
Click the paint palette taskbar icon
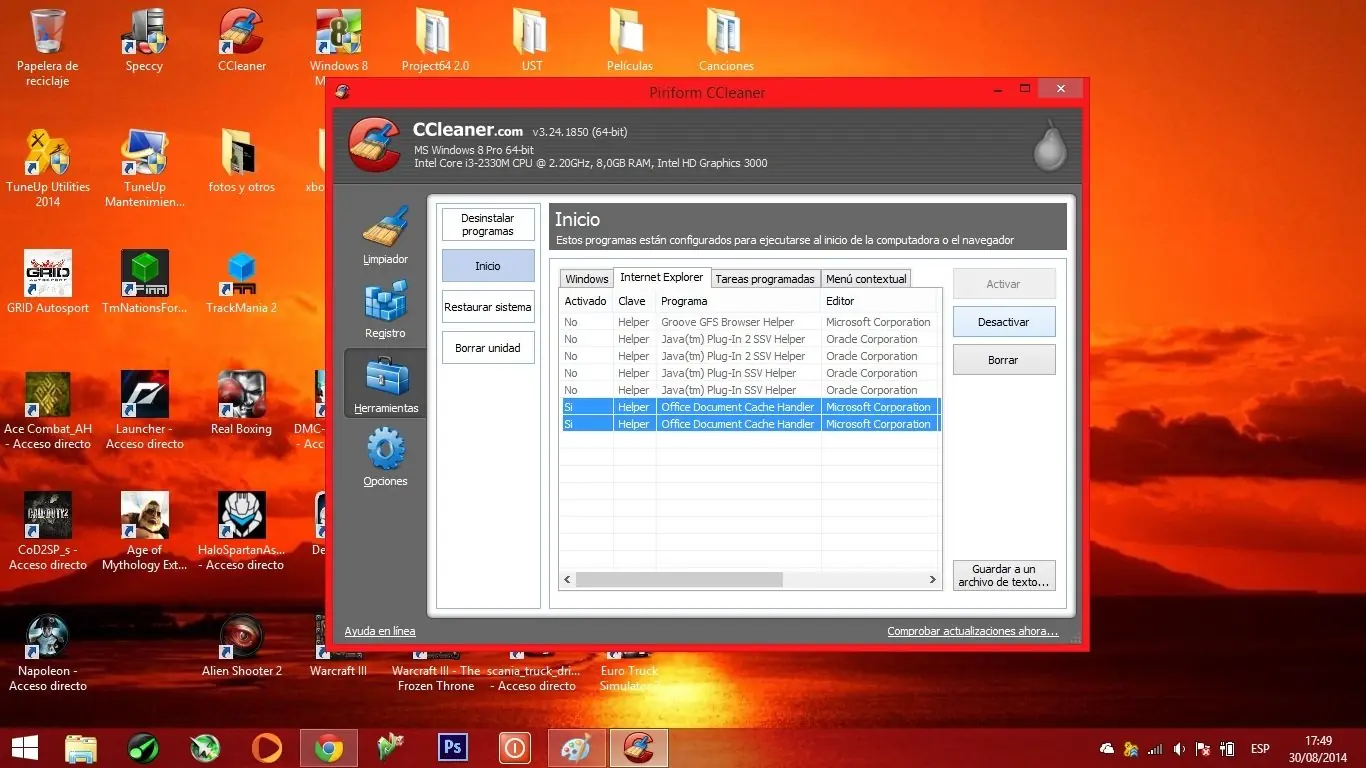(577, 747)
